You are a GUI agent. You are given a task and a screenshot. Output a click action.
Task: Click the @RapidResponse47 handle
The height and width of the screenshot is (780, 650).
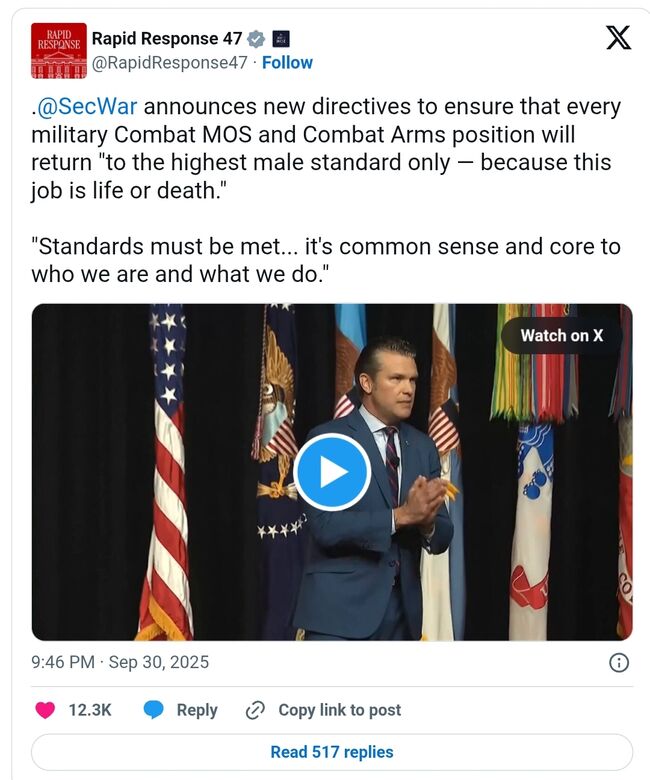[169, 62]
